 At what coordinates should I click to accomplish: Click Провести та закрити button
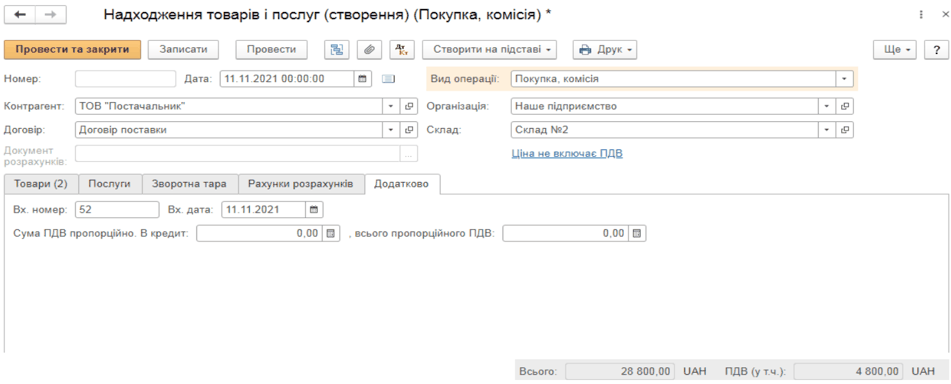73,50
